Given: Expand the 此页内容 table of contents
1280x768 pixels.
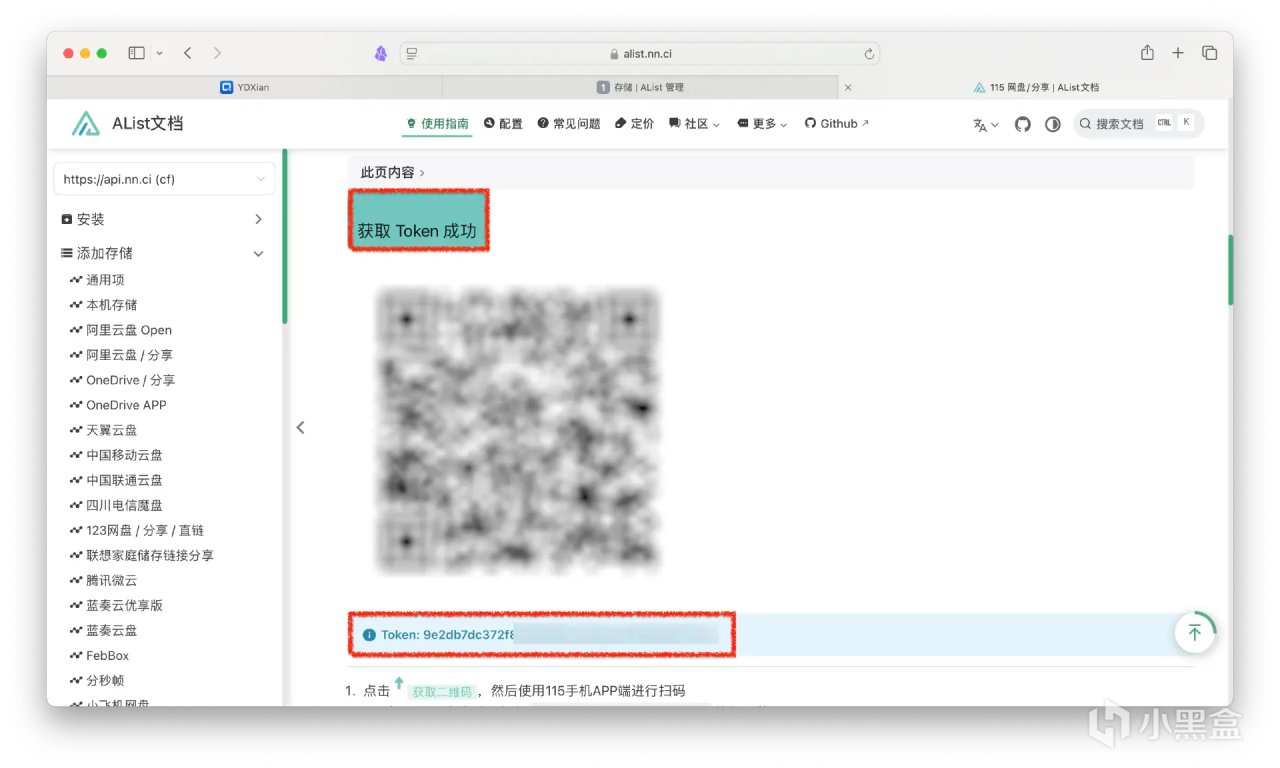Looking at the screenshot, I should pos(771,172).
